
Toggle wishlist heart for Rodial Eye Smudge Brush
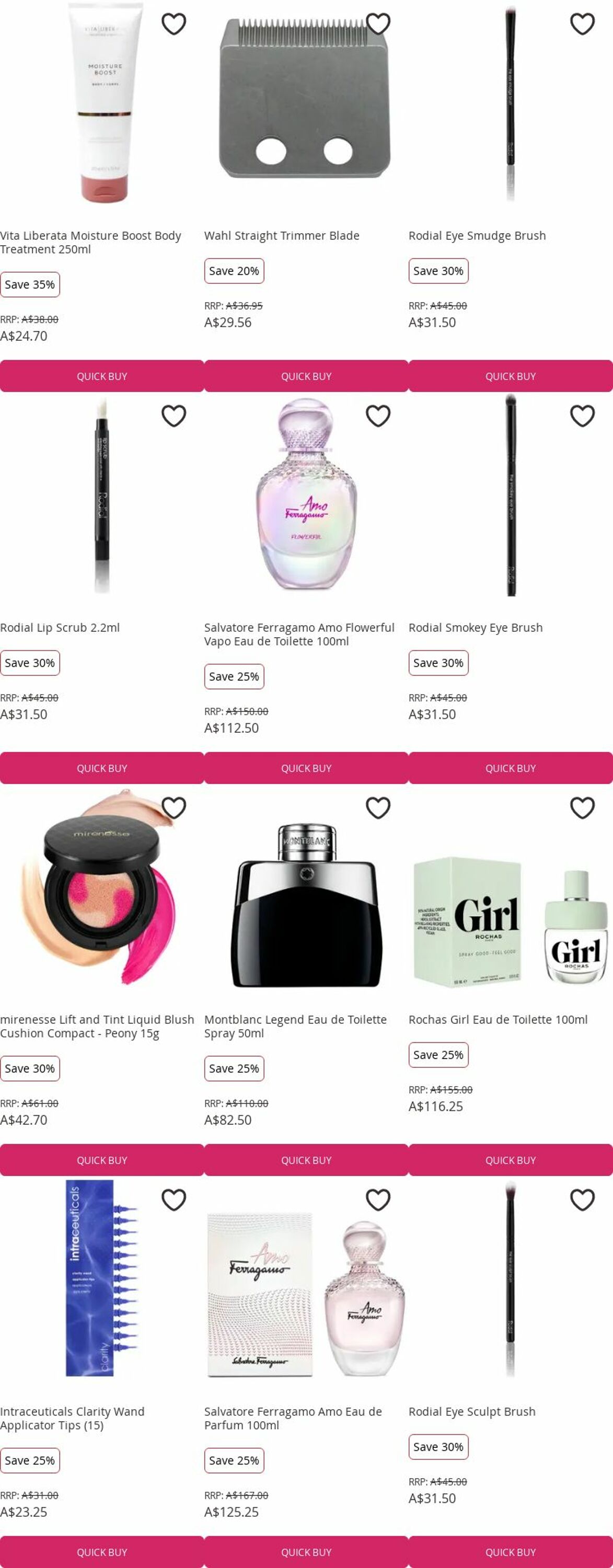[x=582, y=25]
